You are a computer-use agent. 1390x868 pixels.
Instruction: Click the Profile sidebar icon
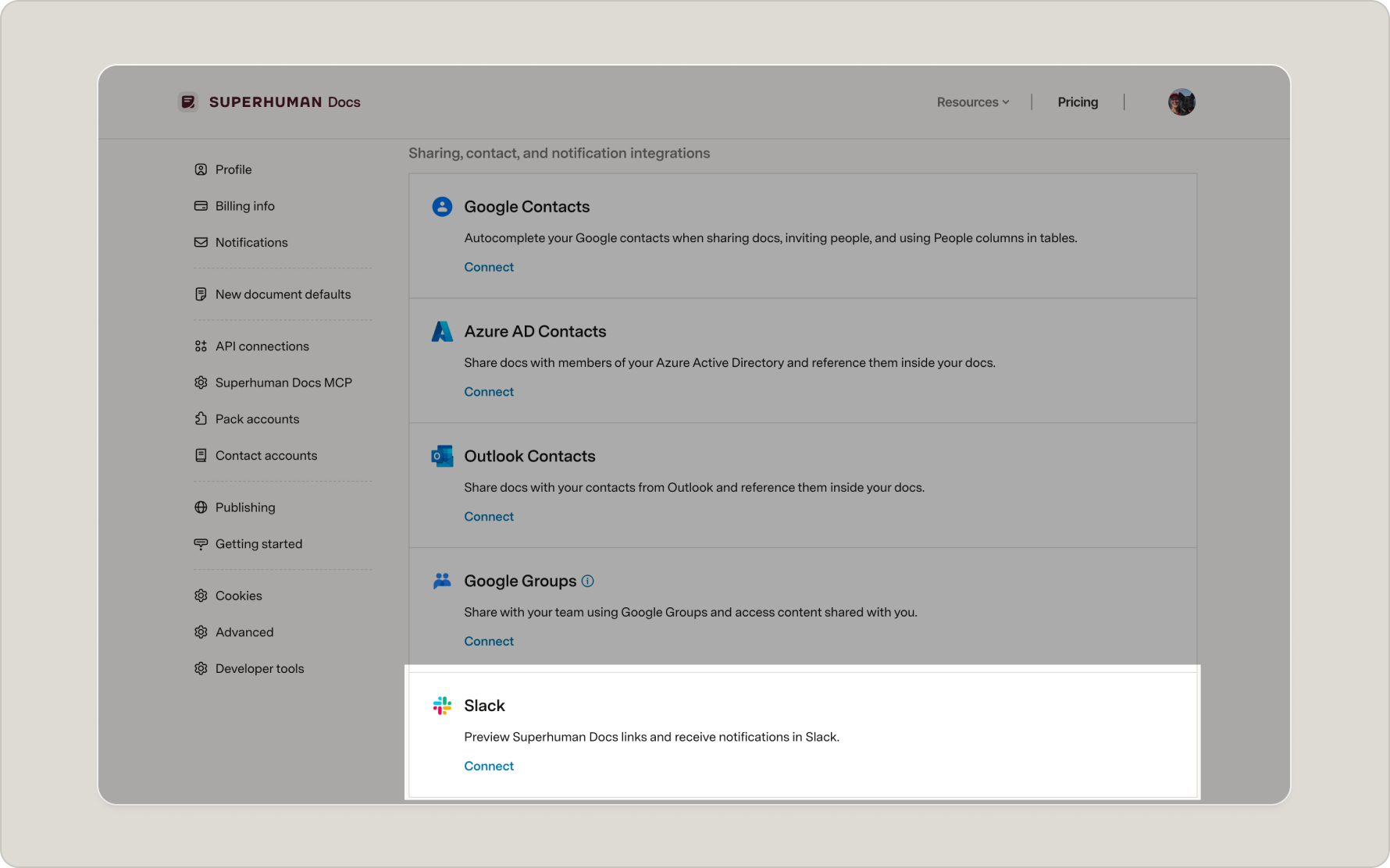(201, 169)
